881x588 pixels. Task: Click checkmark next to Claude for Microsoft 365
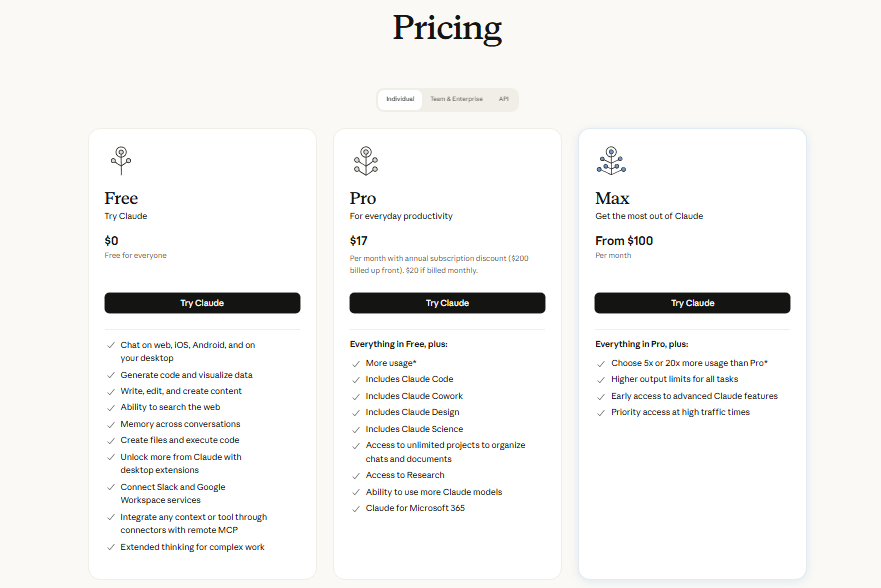tap(356, 509)
